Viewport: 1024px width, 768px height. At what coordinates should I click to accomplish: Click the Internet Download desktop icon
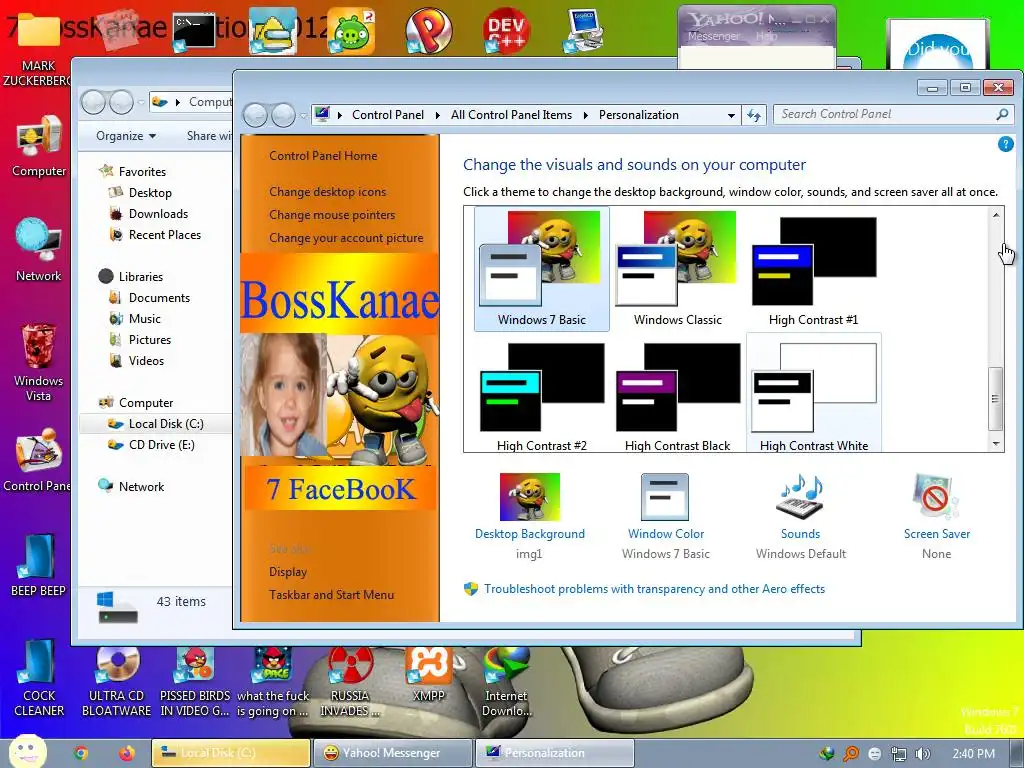(507, 682)
